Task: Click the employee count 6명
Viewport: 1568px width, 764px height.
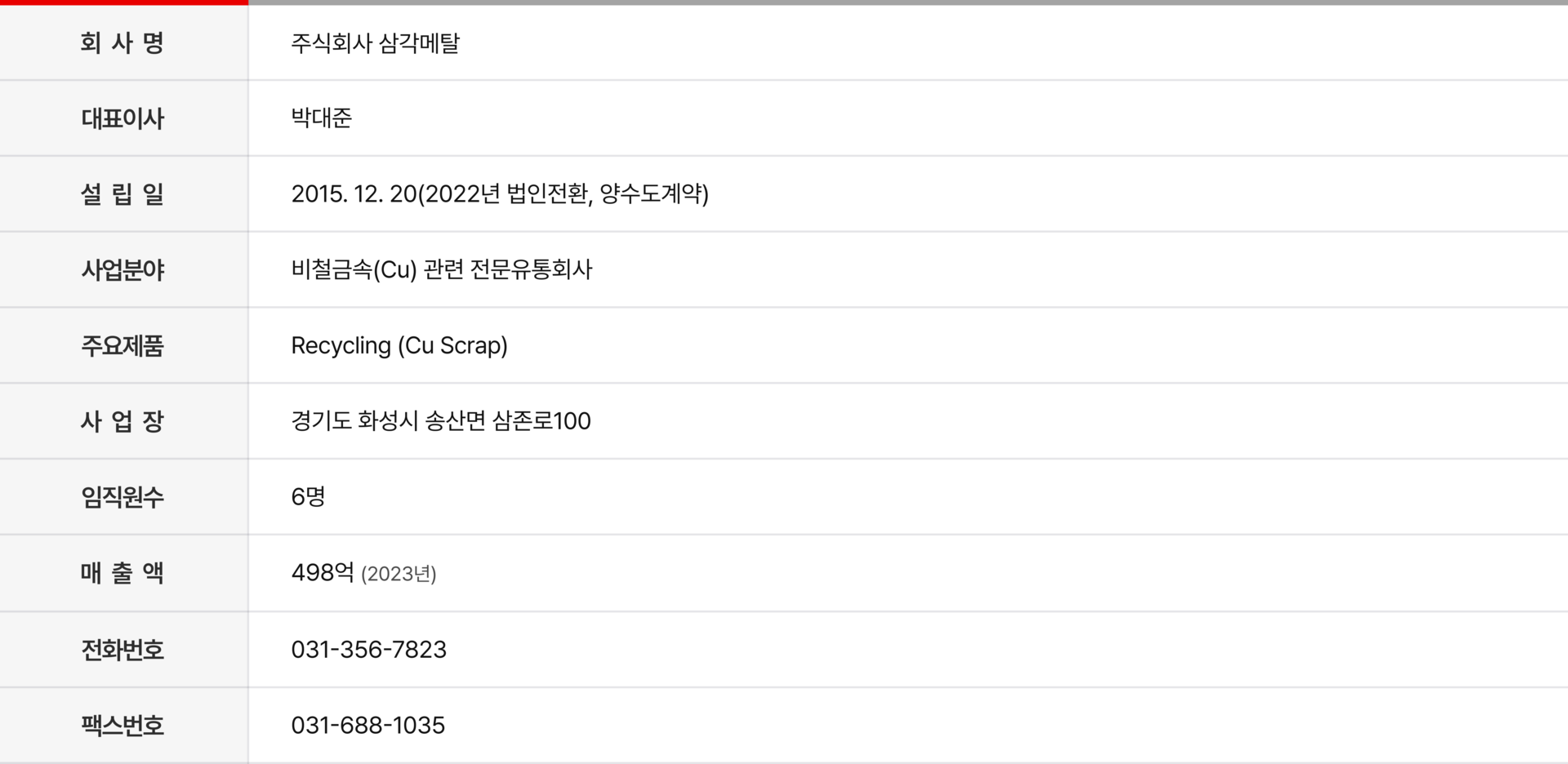Action: [x=308, y=497]
